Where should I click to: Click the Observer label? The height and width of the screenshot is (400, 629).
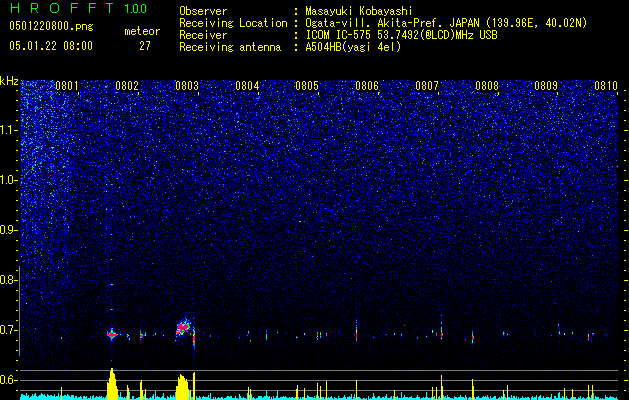203,11
